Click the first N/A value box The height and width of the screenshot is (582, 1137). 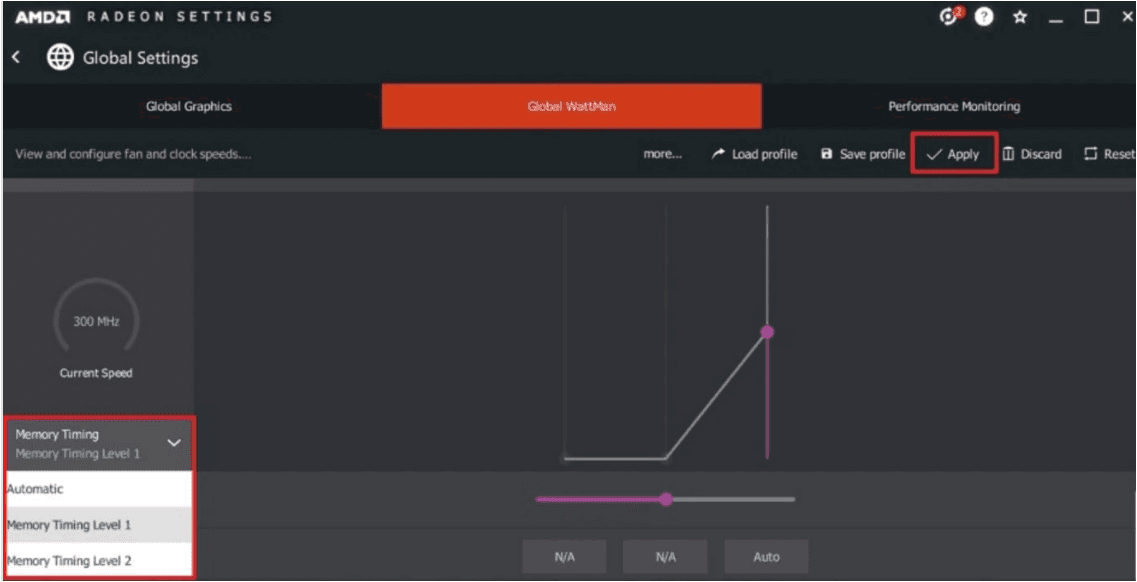point(564,557)
